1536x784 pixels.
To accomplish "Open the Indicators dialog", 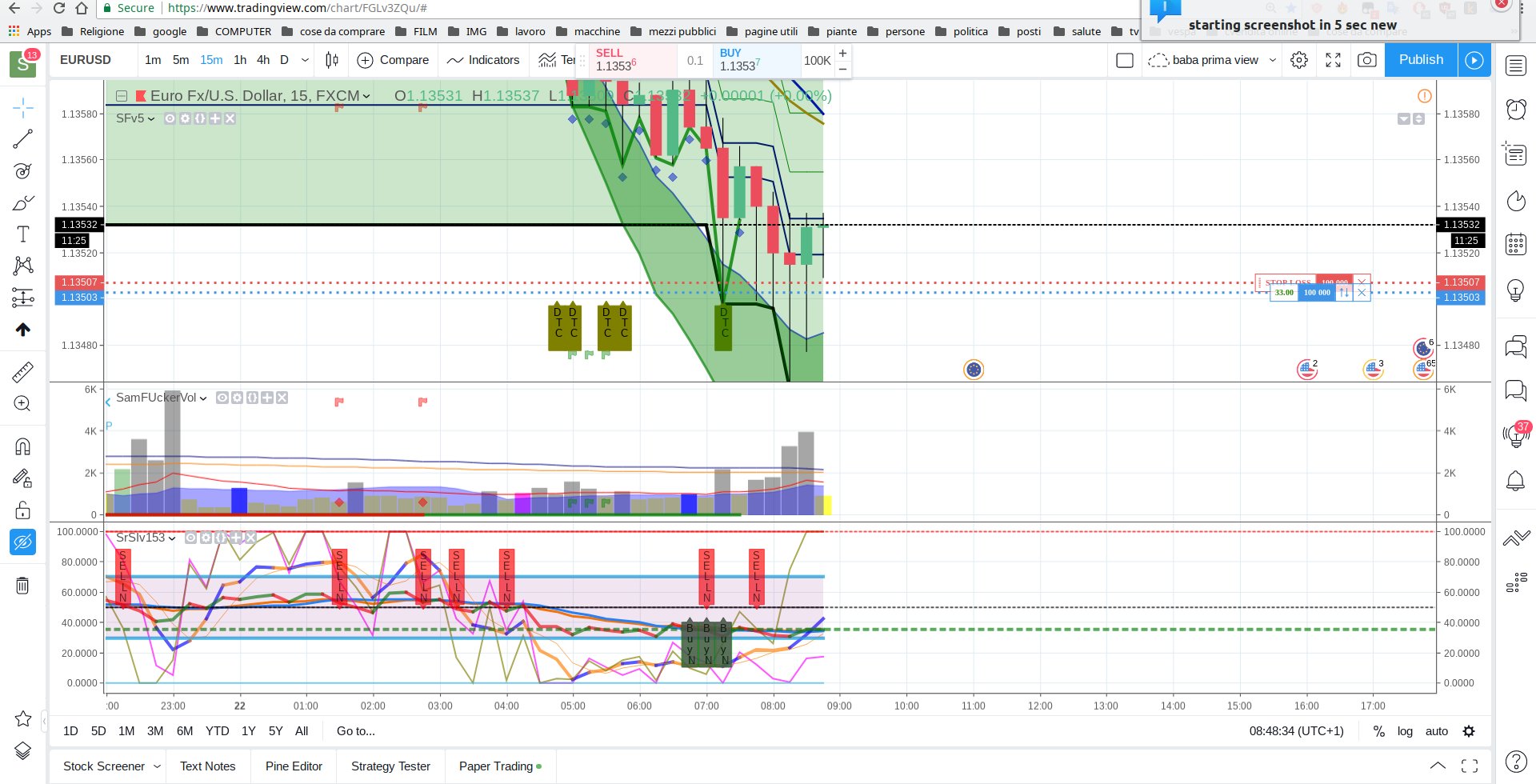I will click(483, 60).
